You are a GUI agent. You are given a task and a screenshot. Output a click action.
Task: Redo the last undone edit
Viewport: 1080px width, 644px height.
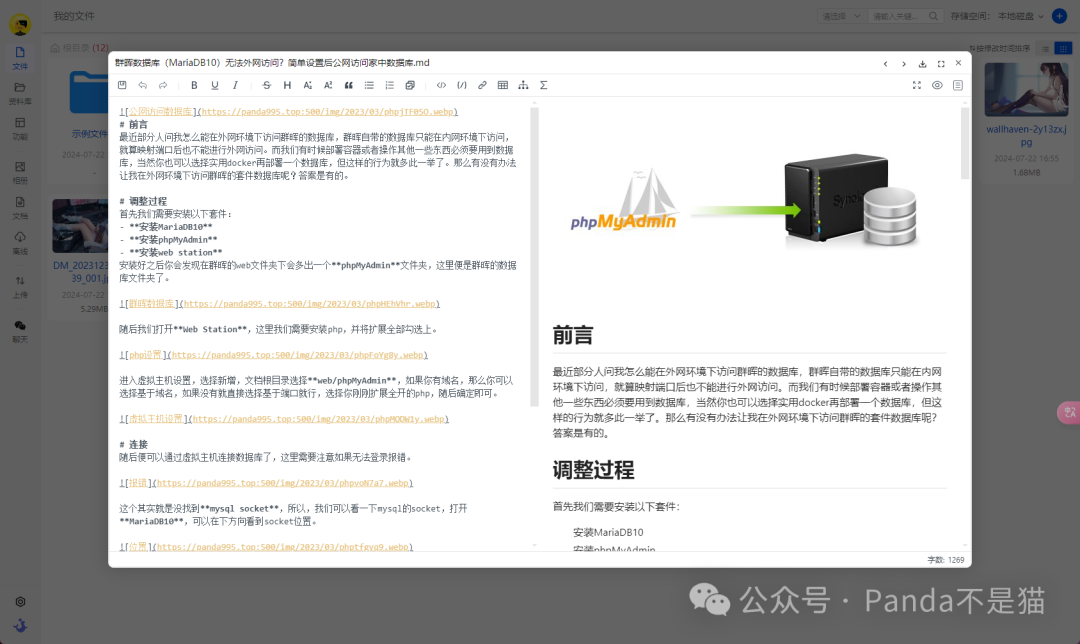tap(163, 85)
